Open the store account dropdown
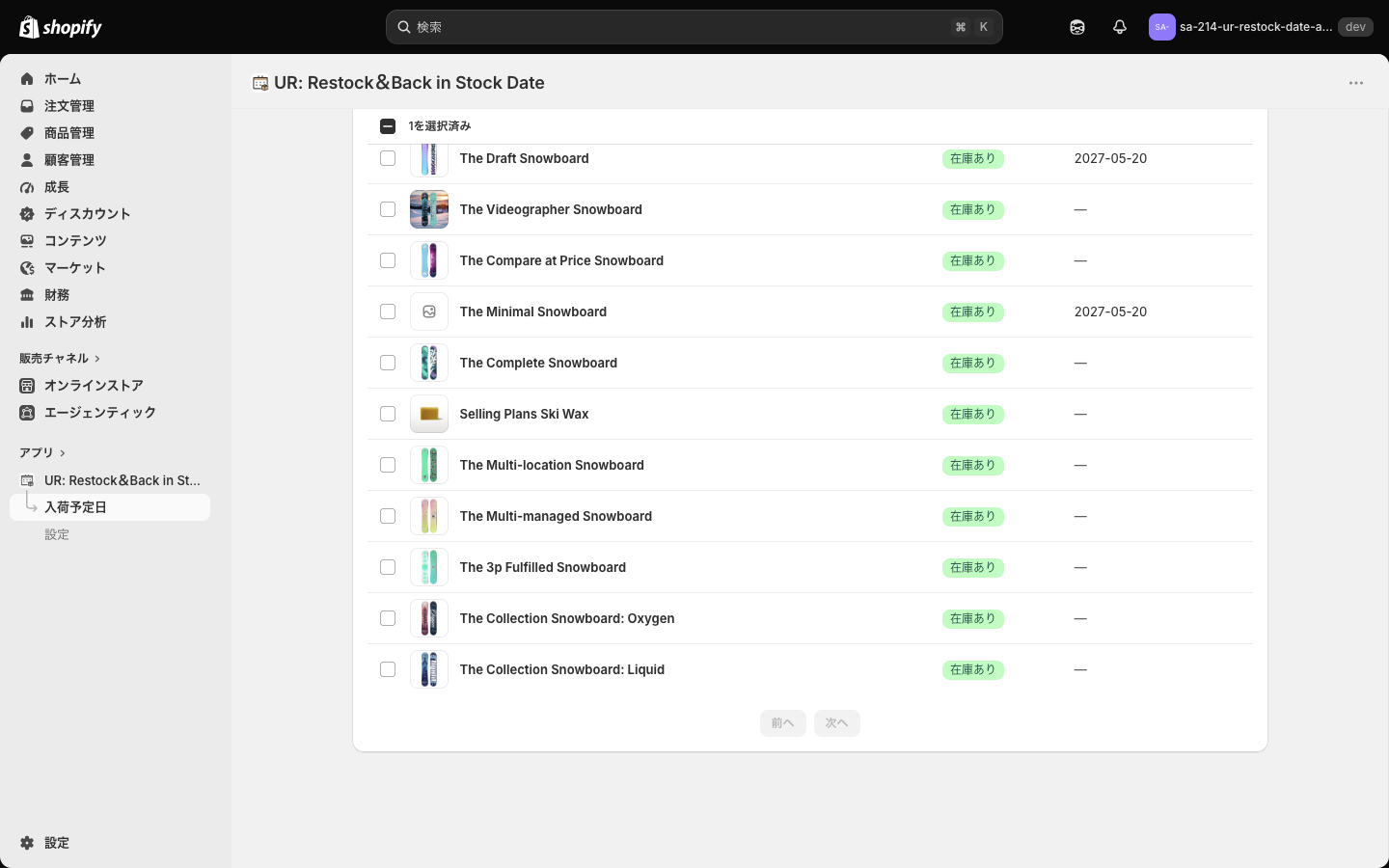This screenshot has width=1389, height=868. (x=1261, y=27)
